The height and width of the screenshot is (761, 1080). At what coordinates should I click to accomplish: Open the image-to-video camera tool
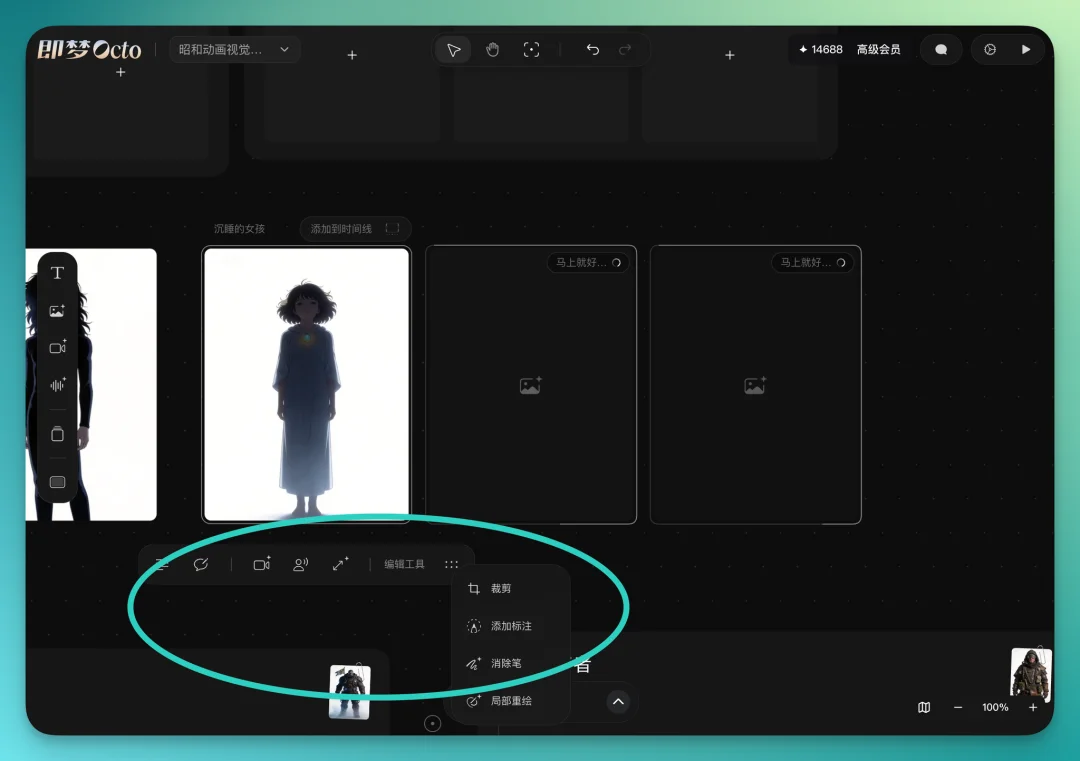point(261,563)
